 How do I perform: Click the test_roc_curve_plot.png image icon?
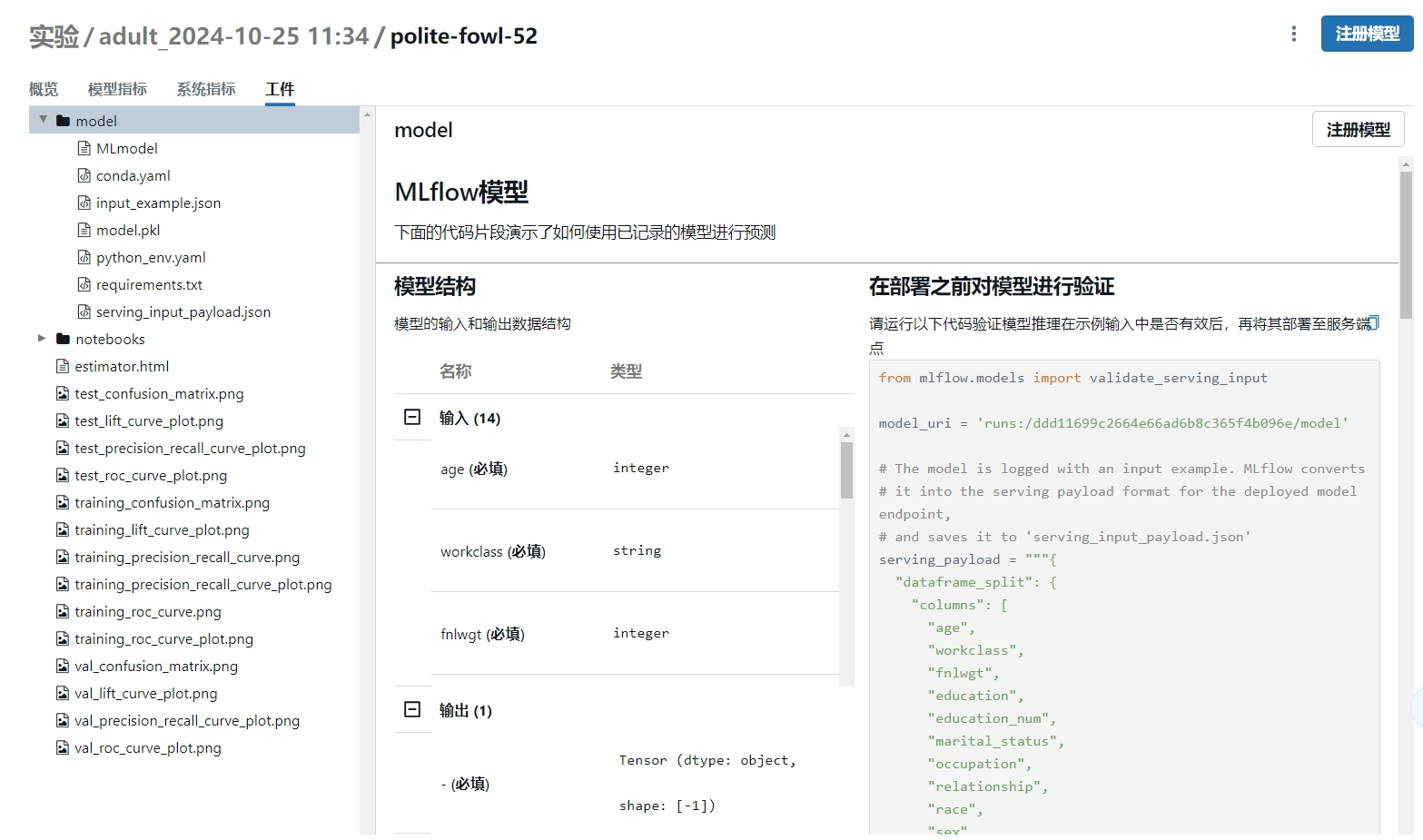pos(63,475)
